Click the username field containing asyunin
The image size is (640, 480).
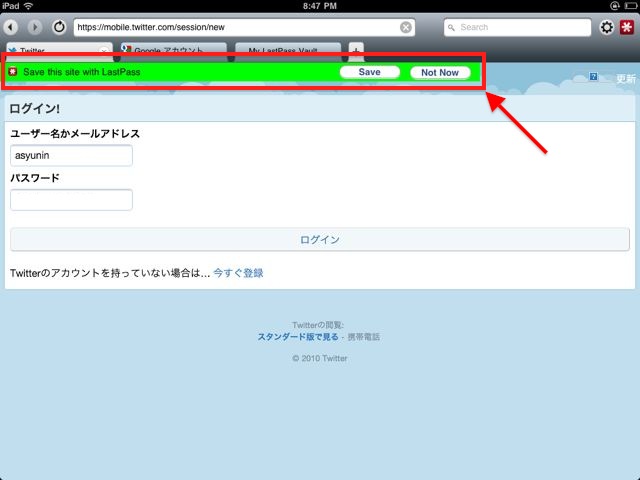click(71, 156)
